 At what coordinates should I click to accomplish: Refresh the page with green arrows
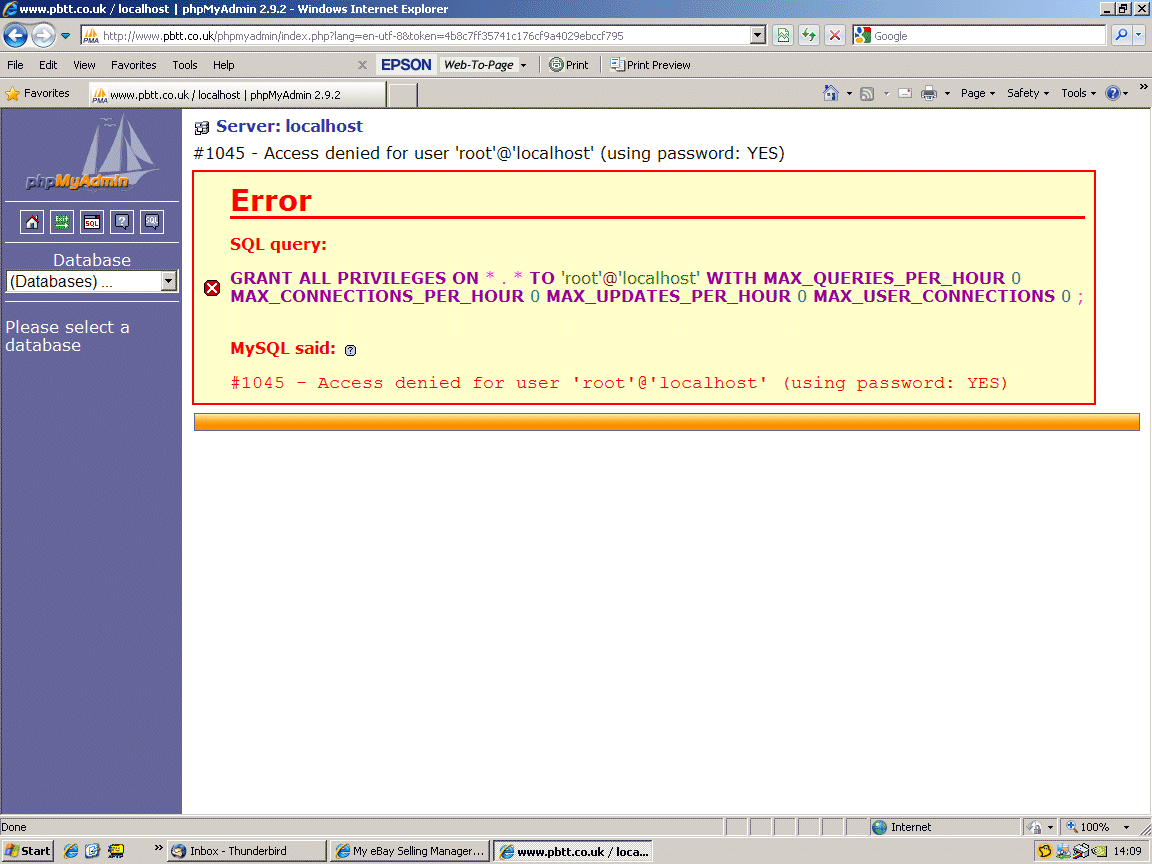[x=809, y=35]
